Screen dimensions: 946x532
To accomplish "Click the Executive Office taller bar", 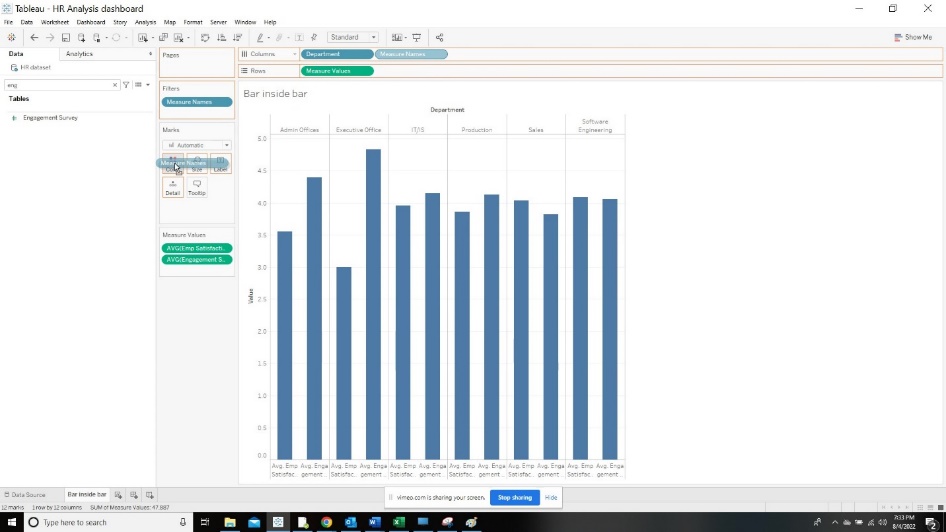I will pyautogui.click(x=373, y=305).
